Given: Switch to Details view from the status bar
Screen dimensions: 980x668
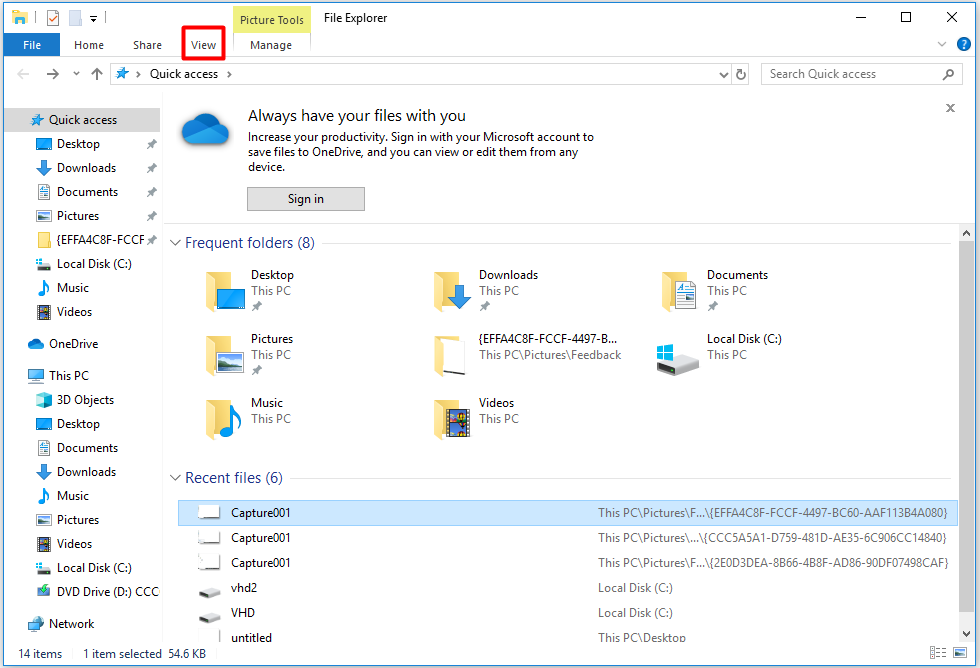Looking at the screenshot, I should click(937, 652).
